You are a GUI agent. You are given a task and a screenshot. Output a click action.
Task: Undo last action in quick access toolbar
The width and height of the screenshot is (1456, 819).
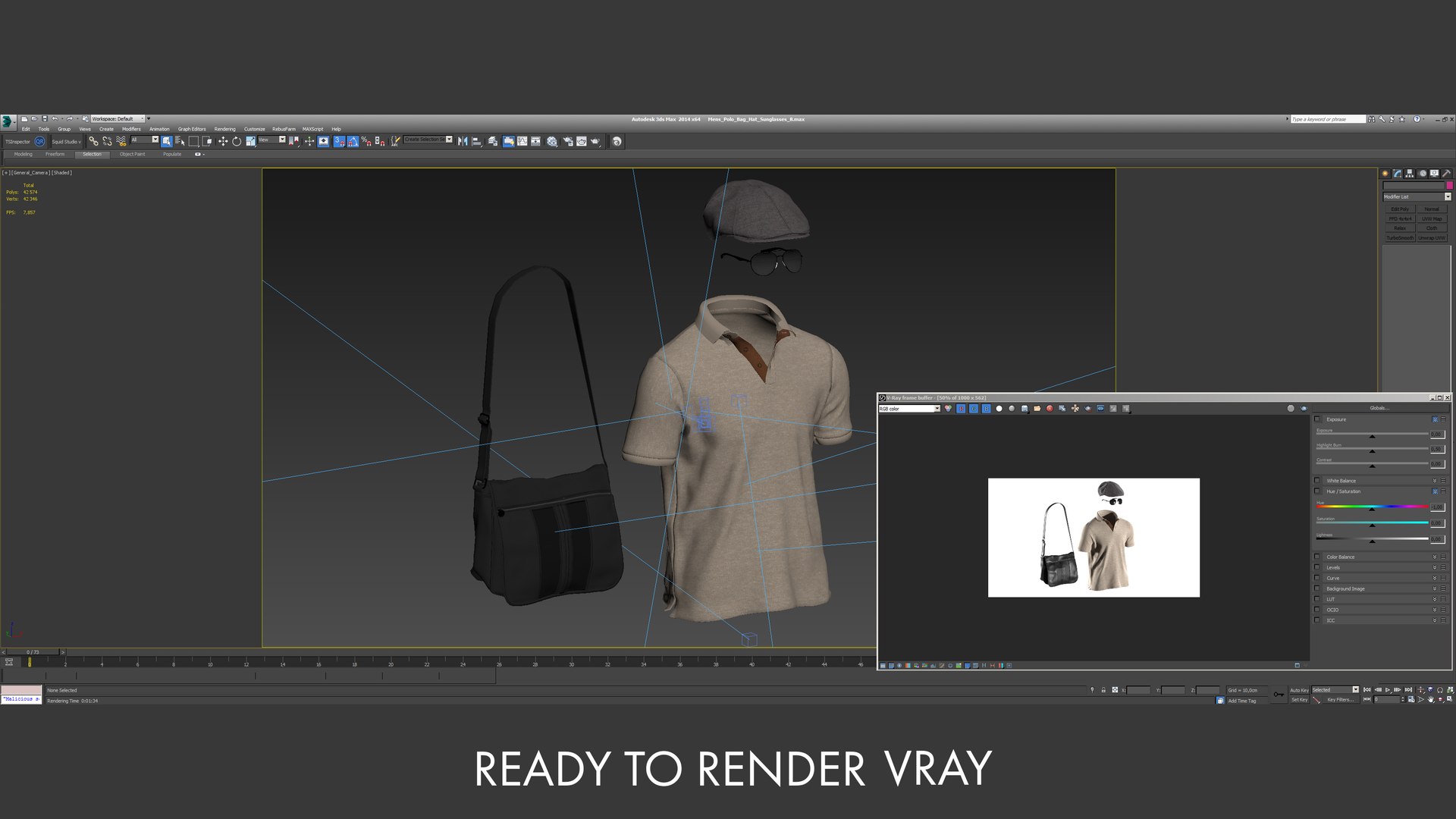point(55,118)
